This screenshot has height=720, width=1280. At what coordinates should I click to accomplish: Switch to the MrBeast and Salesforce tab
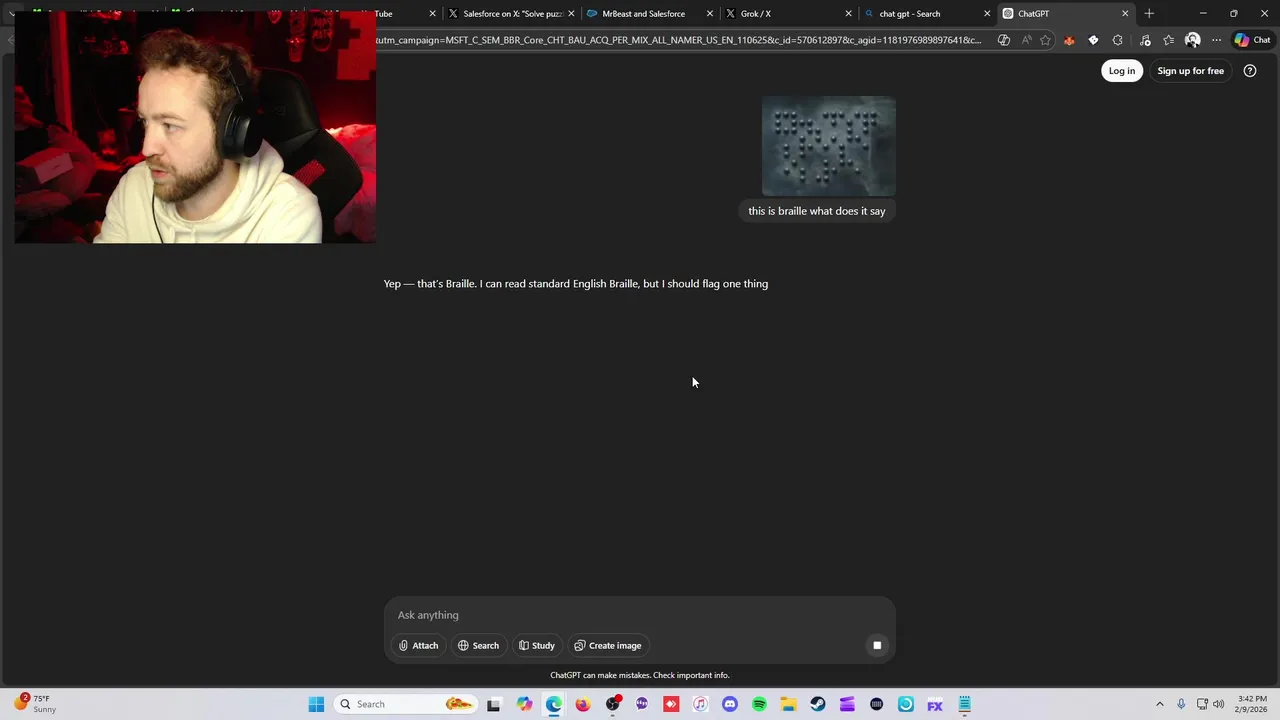click(x=643, y=14)
